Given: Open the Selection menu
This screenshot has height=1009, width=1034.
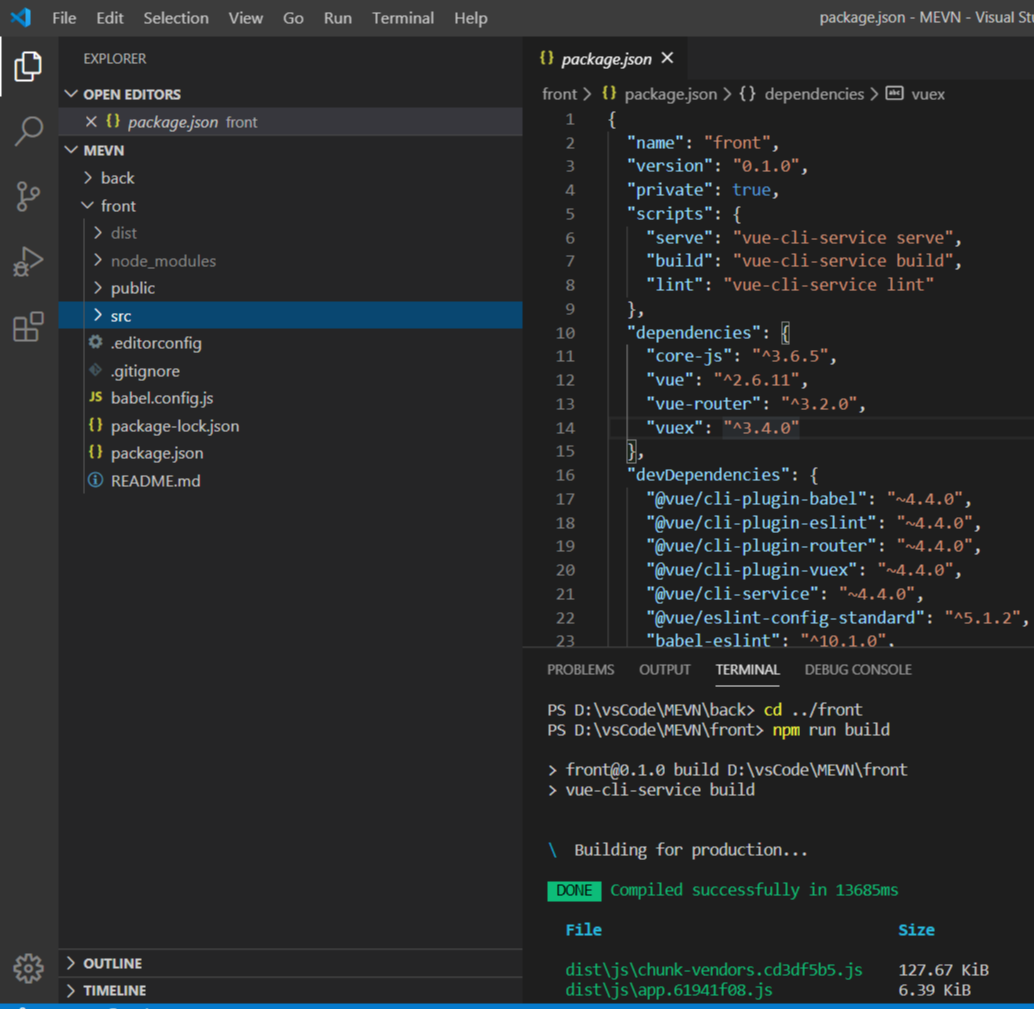Looking at the screenshot, I should tap(176, 18).
